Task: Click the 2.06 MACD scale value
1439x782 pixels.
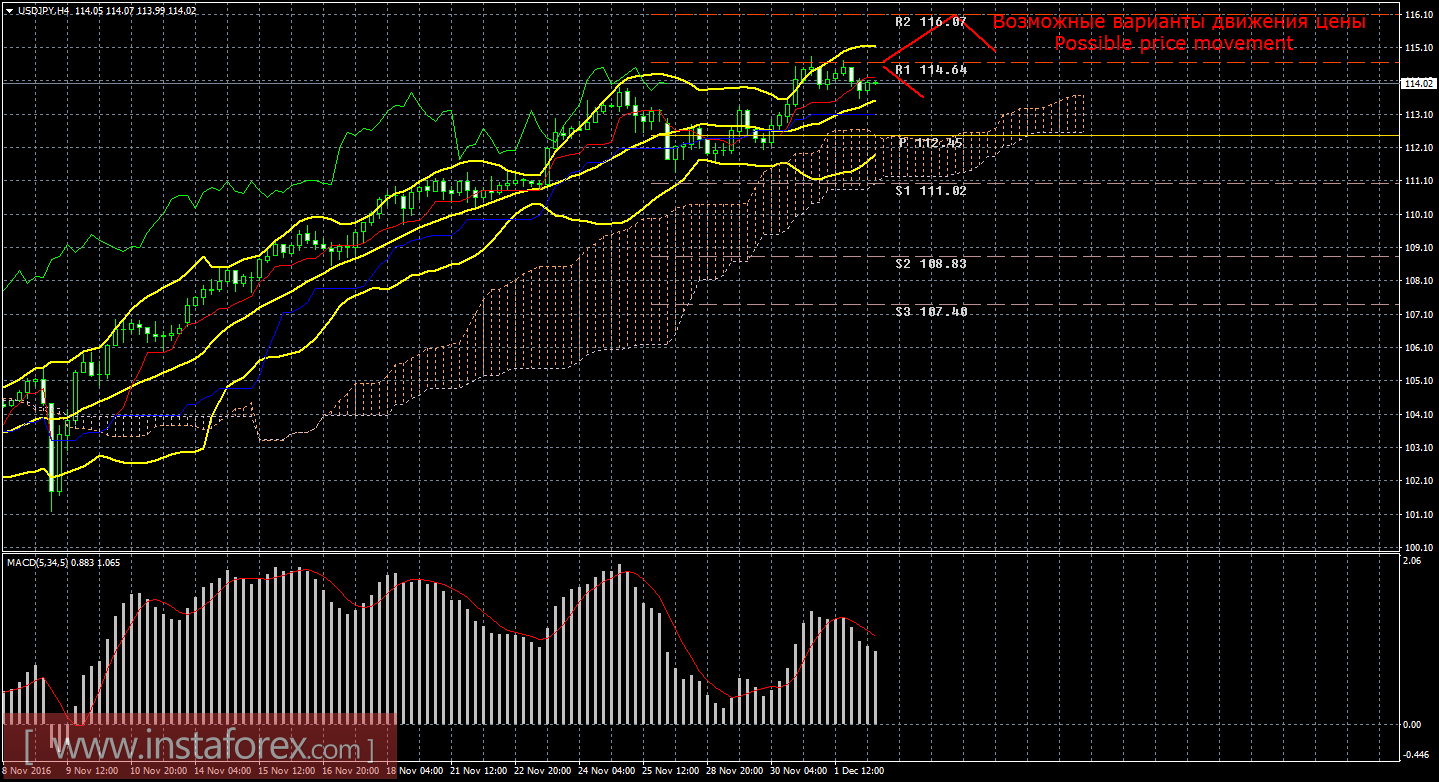Action: 1412,562
